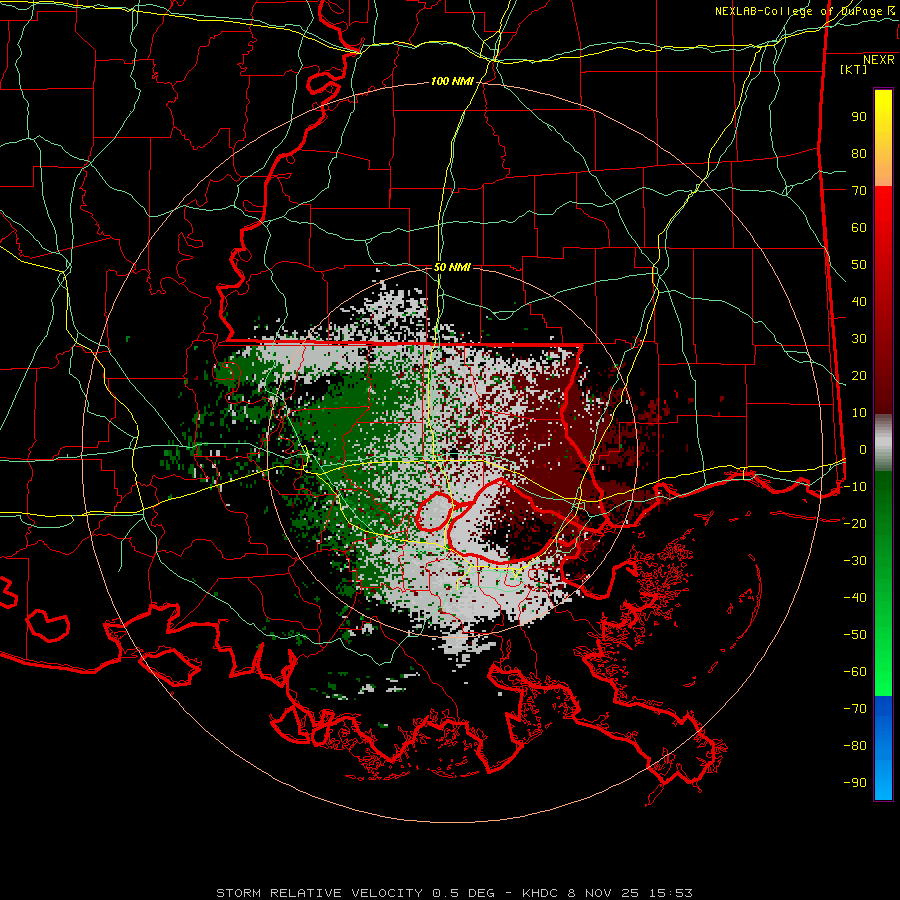Click the 60 value on the color scale
900x900 pixels.
(859, 228)
